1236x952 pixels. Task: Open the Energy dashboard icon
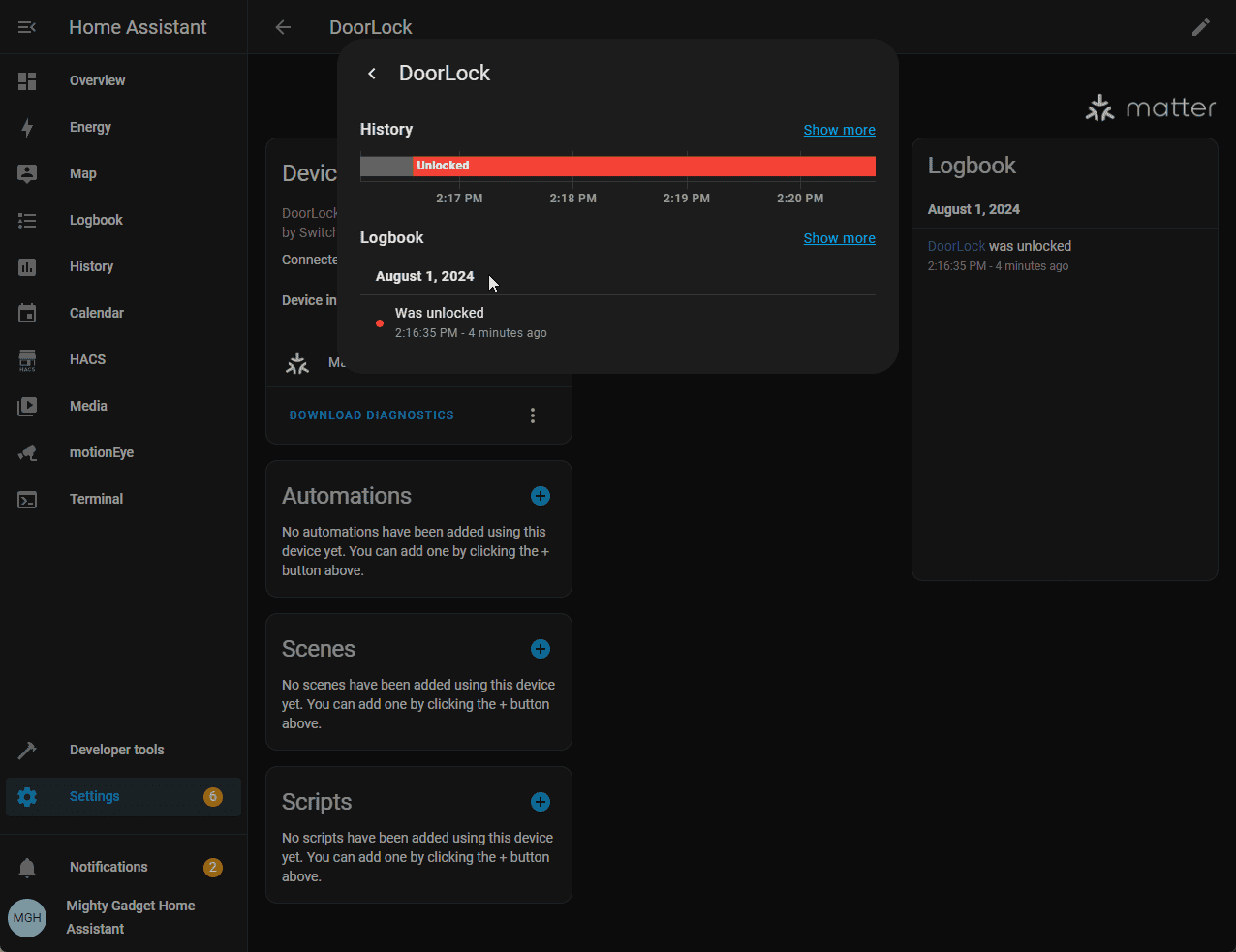(27, 127)
